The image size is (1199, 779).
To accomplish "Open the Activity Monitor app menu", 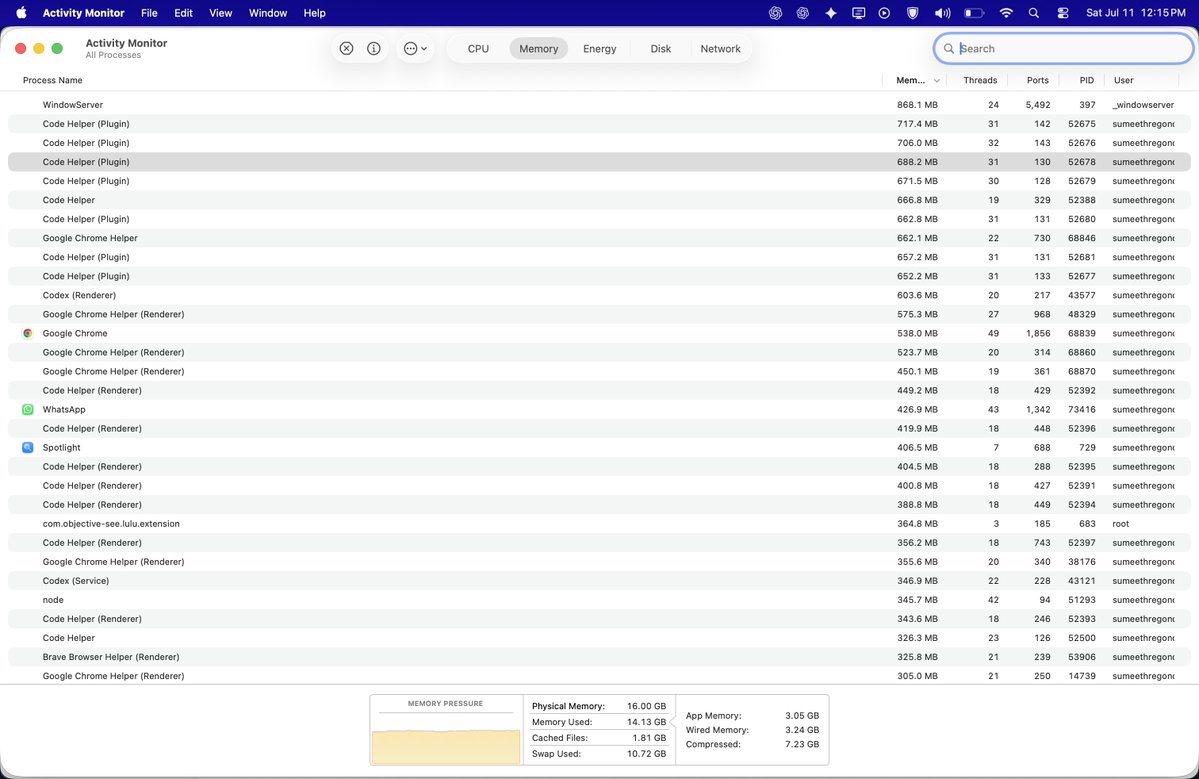I will pyautogui.click(x=83, y=13).
